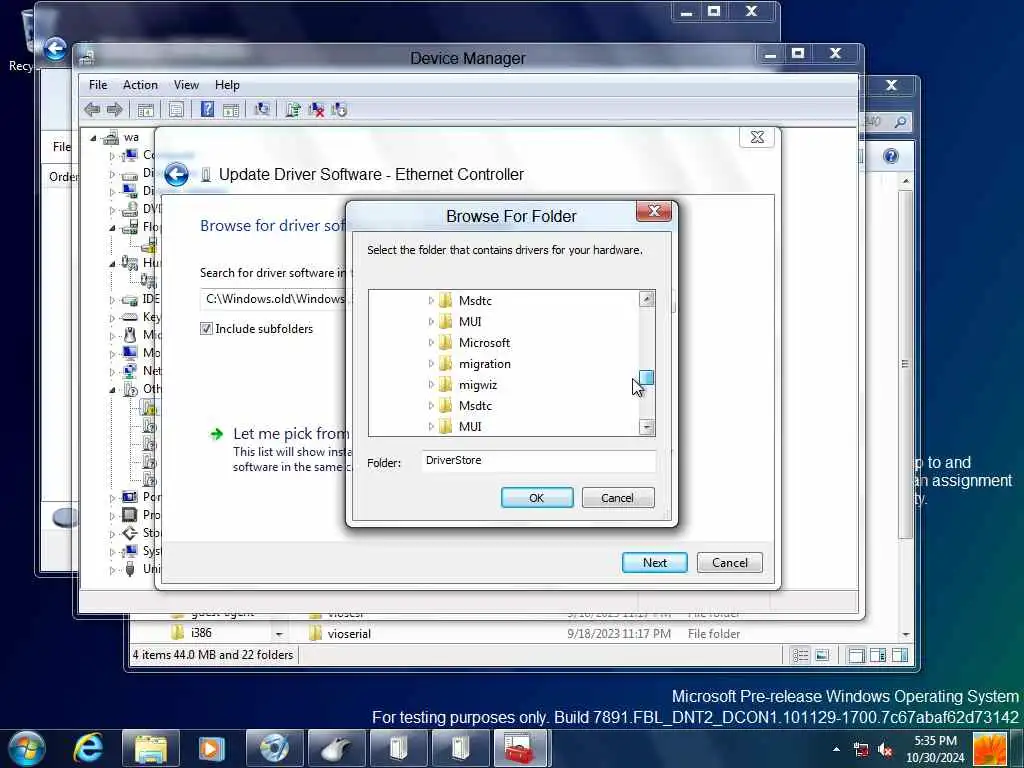Expand the Microsoft folder in tree
This screenshot has height=768, width=1024.
431,343
